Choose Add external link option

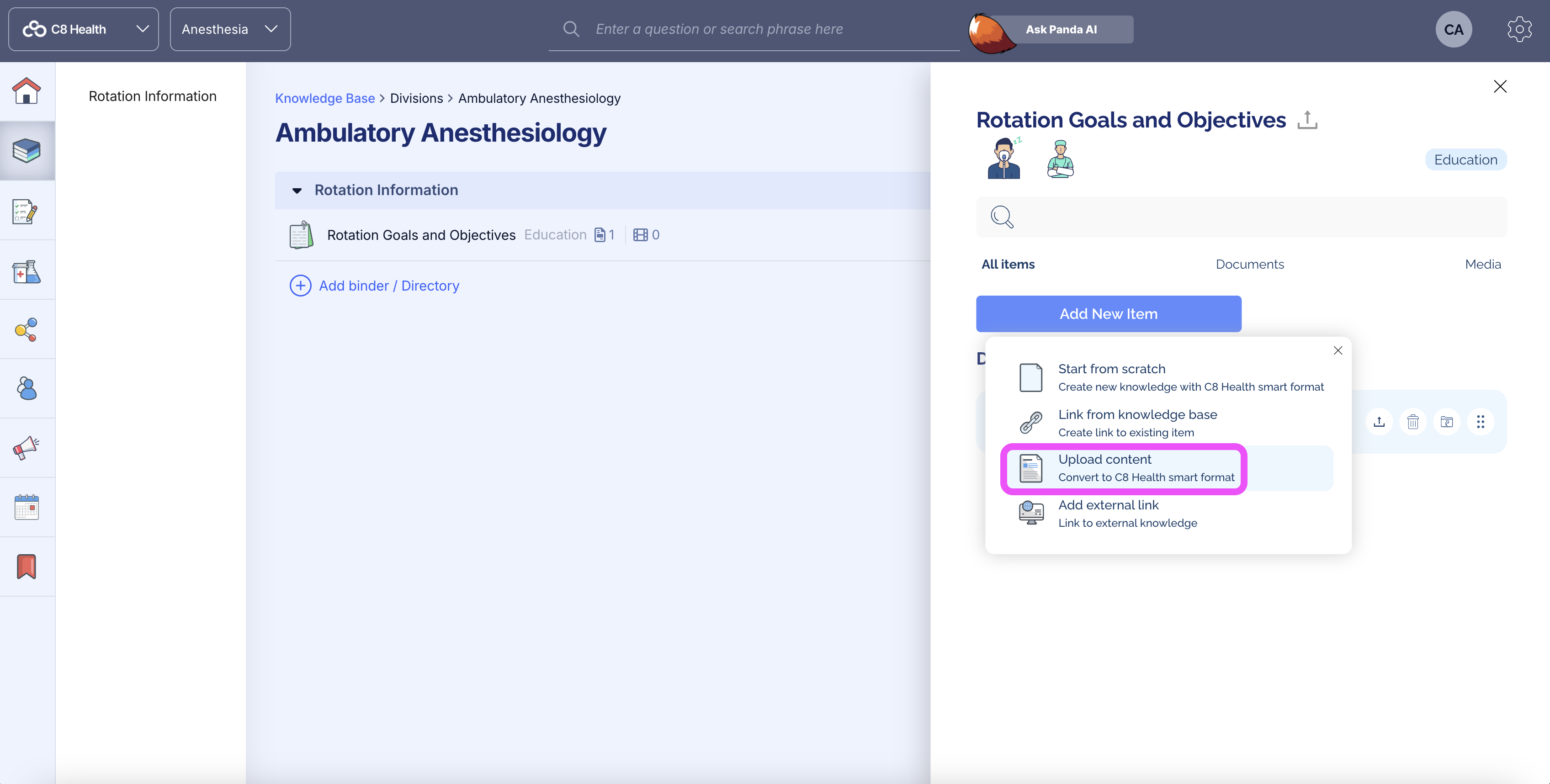point(1168,513)
